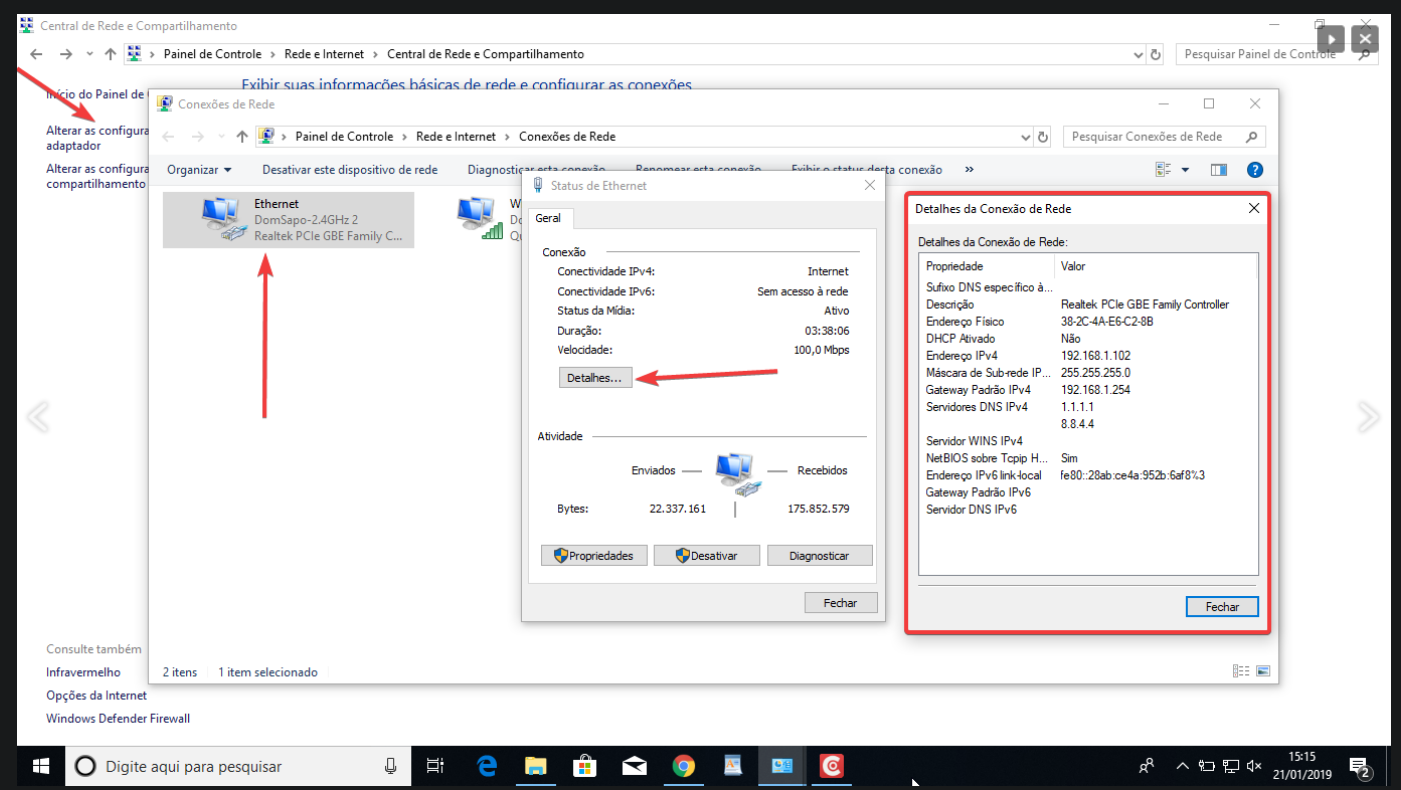Select the physical address 38-2C-4A-E6-C2-8B
The height and width of the screenshot is (790, 1401).
tap(1107, 321)
